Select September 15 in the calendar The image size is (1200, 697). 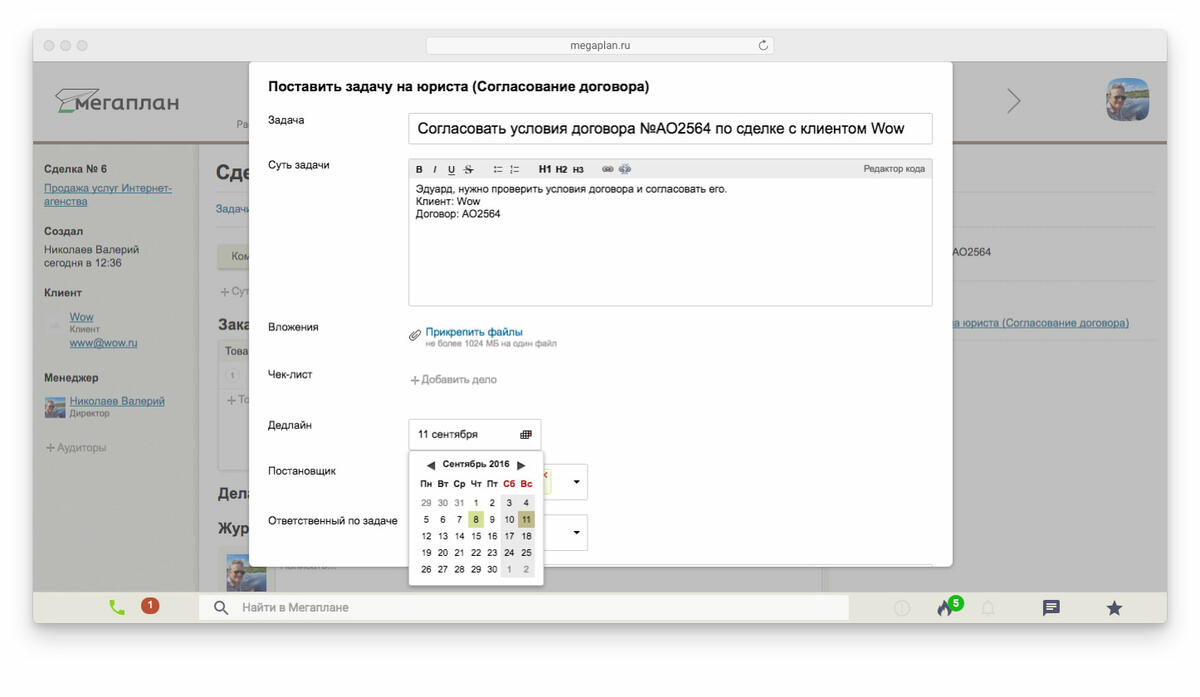point(476,536)
